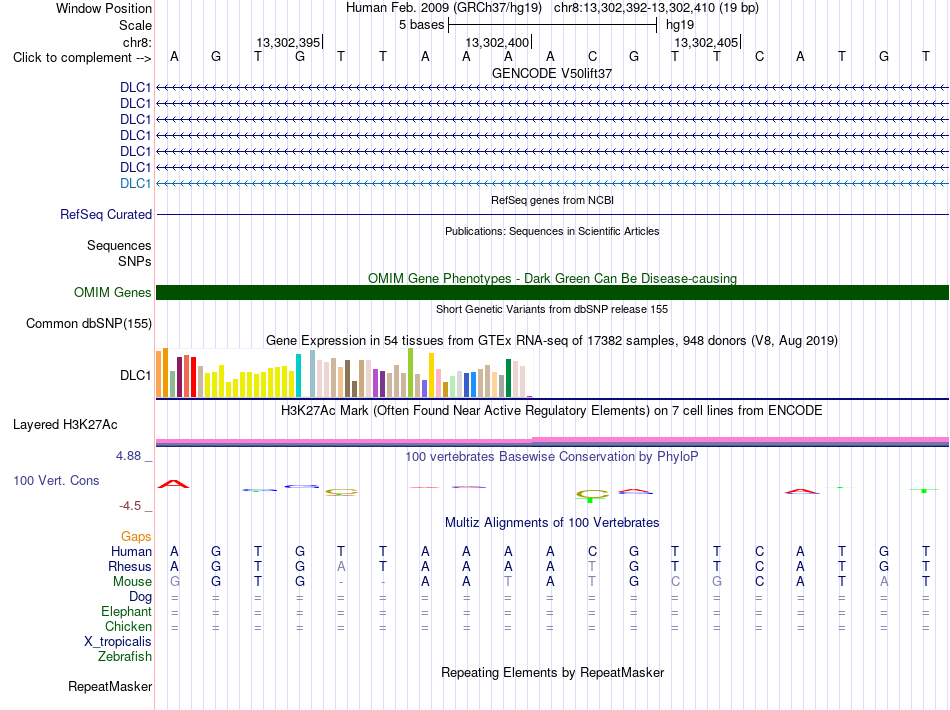Open 'Multiz Alignments of 100 Vertebrates' title
The image size is (950, 710).
[552, 523]
